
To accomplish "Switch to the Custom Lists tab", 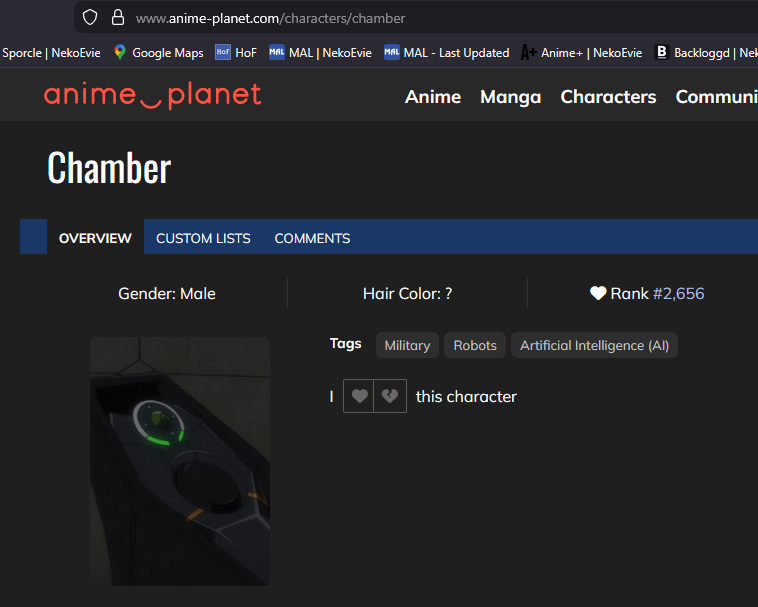I will pos(203,238).
